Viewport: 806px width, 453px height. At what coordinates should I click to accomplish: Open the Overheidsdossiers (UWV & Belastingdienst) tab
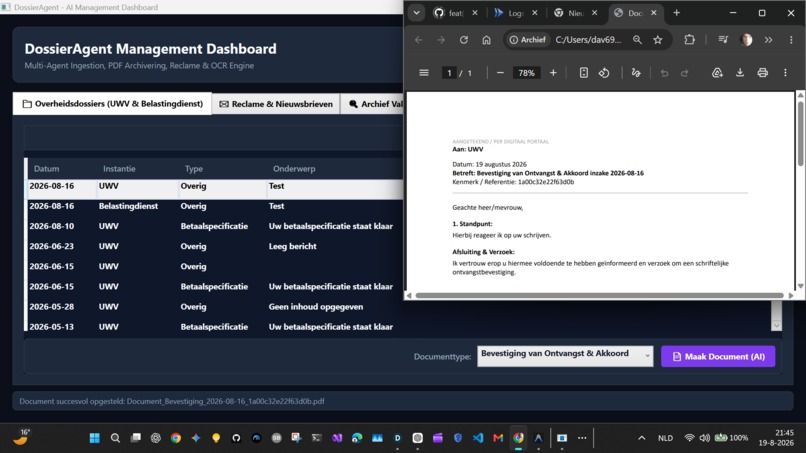click(112, 103)
